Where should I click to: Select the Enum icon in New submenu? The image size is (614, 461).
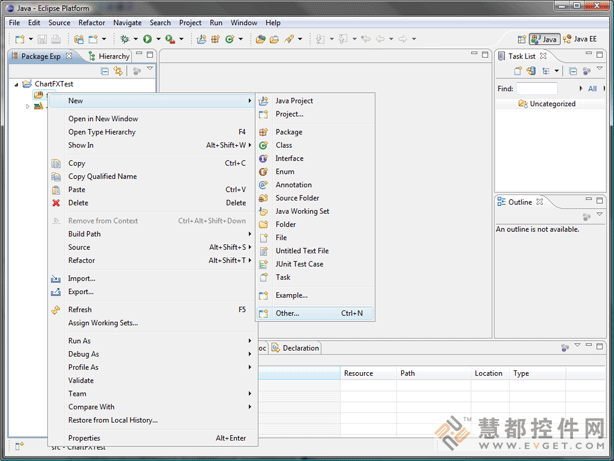click(x=264, y=172)
